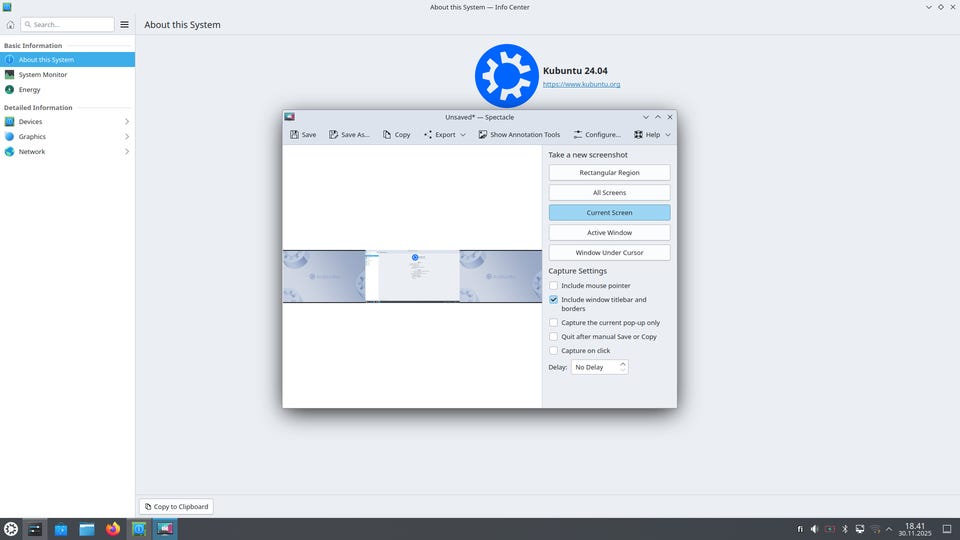Image resolution: width=960 pixels, height=540 pixels.
Task: Expand the Graphics section chevron
Action: [127, 137]
